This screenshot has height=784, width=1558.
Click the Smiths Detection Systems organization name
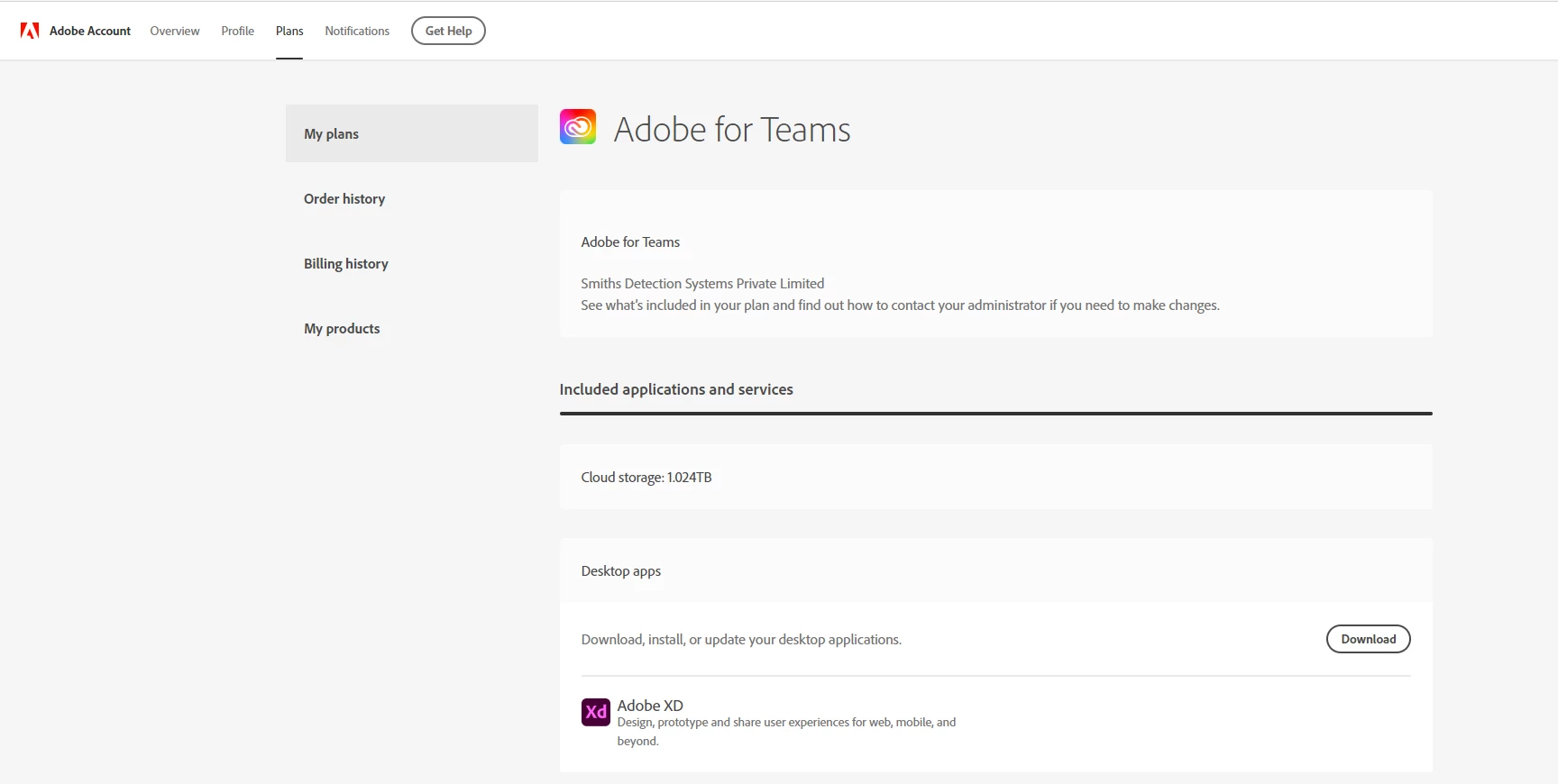702,284
